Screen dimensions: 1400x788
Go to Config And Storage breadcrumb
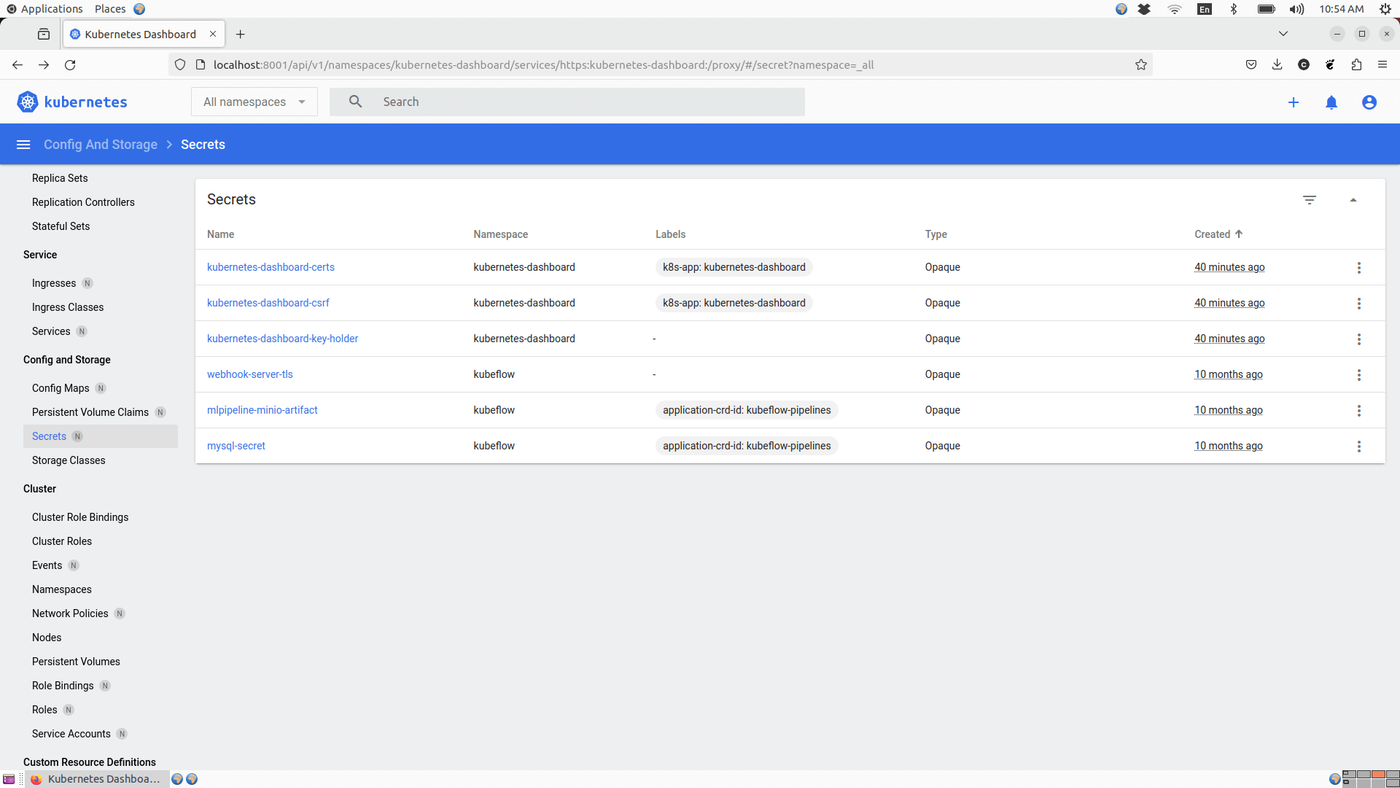100,145
